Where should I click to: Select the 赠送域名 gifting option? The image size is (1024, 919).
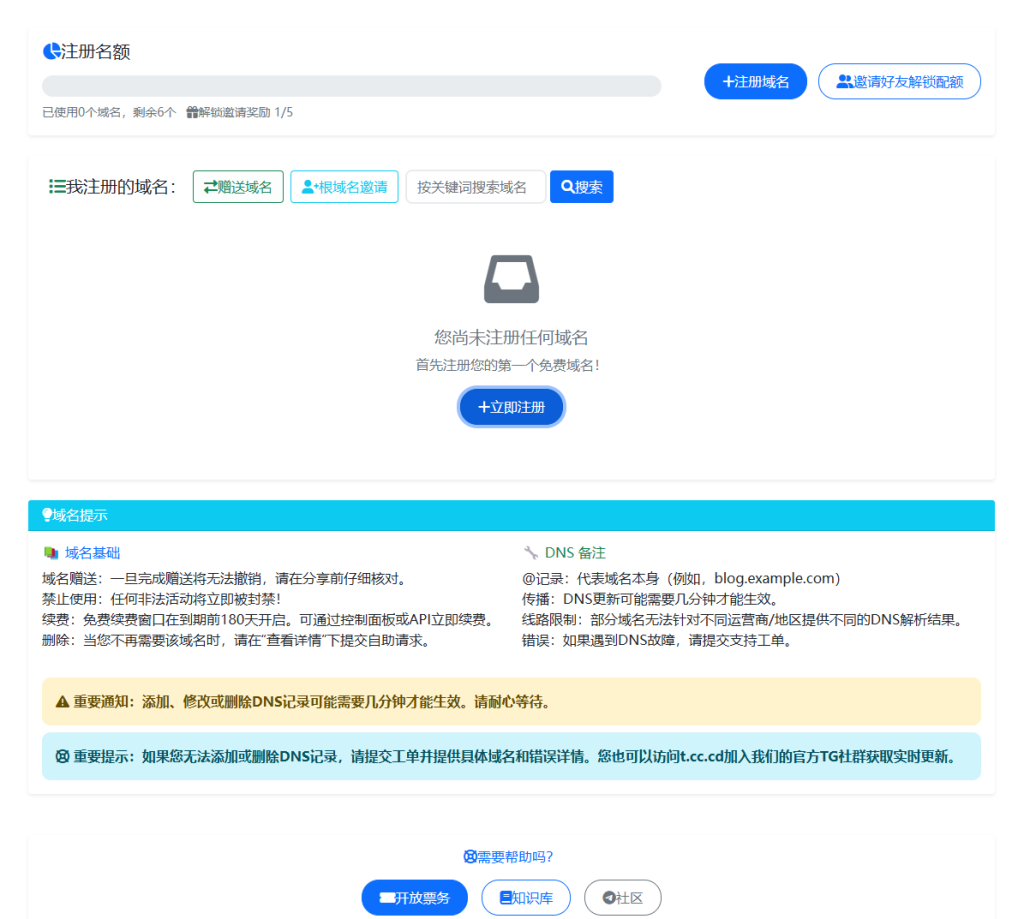237,186
